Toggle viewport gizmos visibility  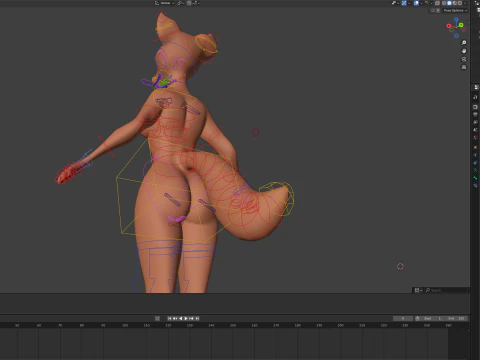pyautogui.click(x=404, y=3)
